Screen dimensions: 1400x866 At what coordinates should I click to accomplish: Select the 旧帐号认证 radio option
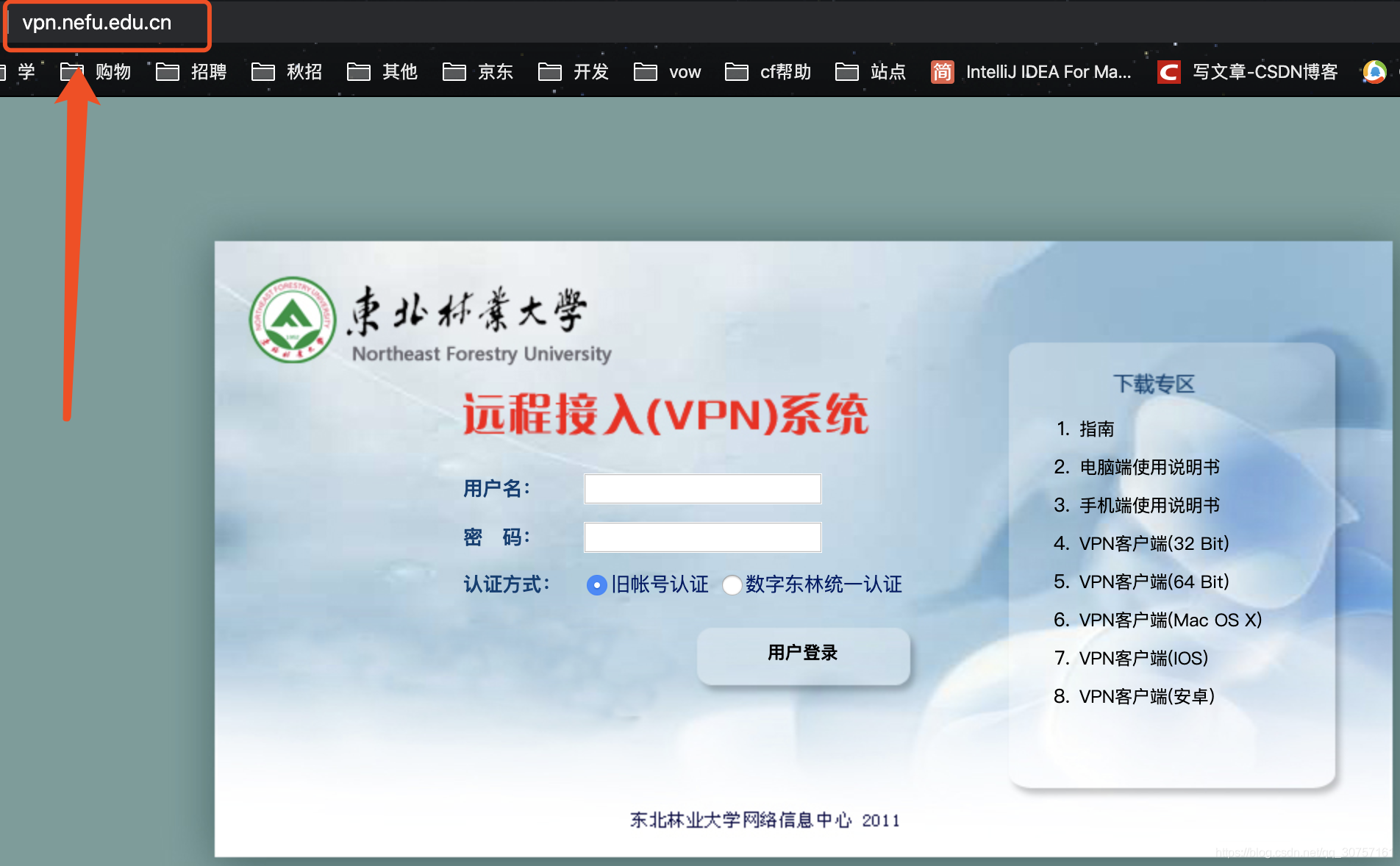tap(596, 585)
